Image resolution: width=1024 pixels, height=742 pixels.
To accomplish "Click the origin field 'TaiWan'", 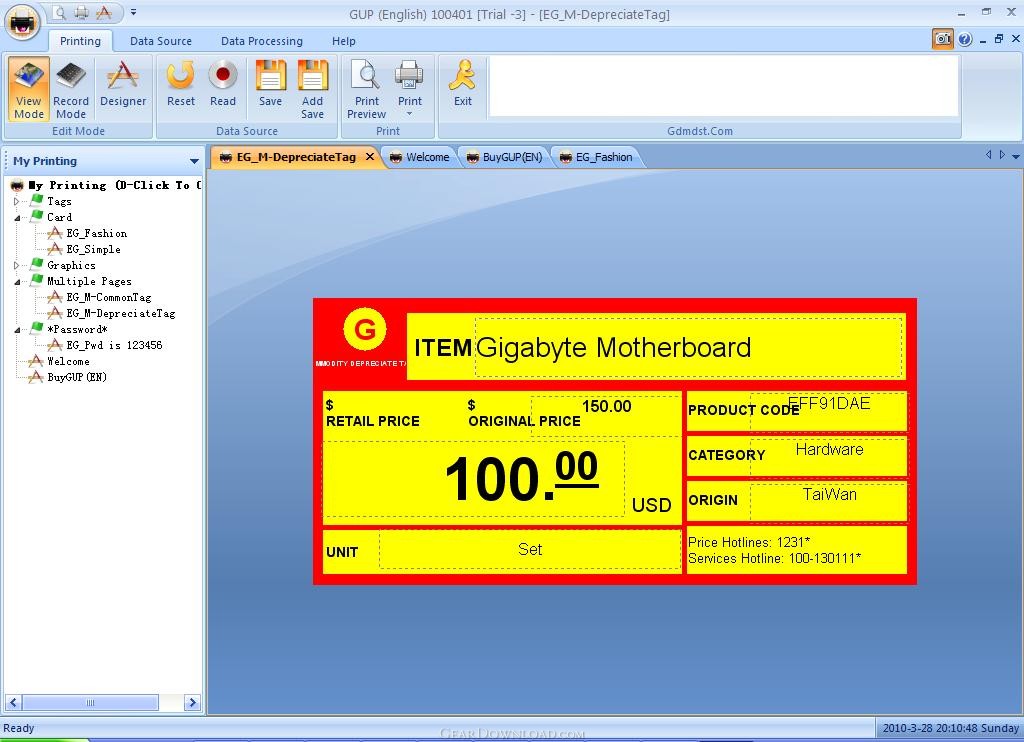I will pos(828,502).
